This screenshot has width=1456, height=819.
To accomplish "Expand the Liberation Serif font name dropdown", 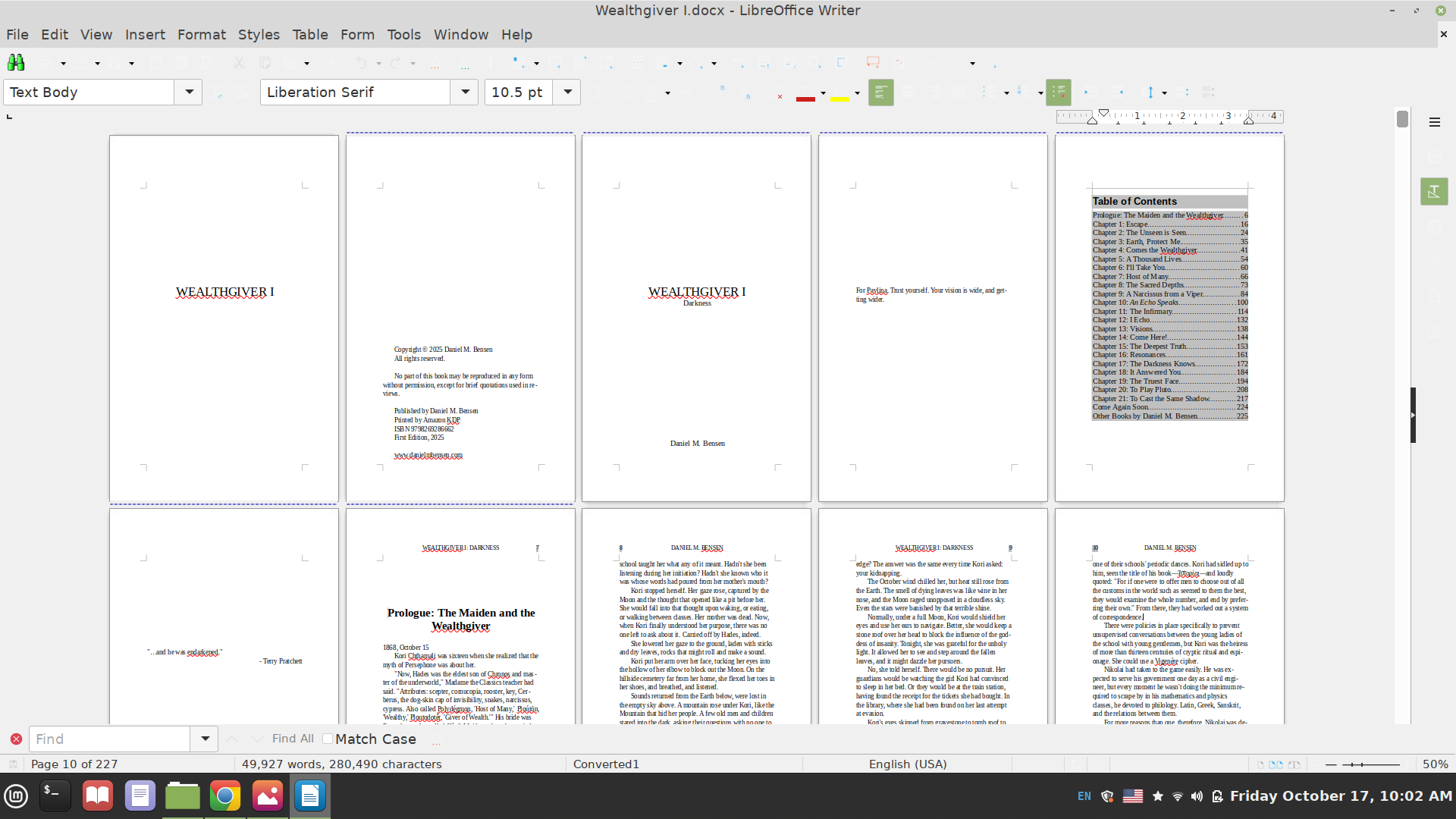I will pyautogui.click(x=464, y=93).
